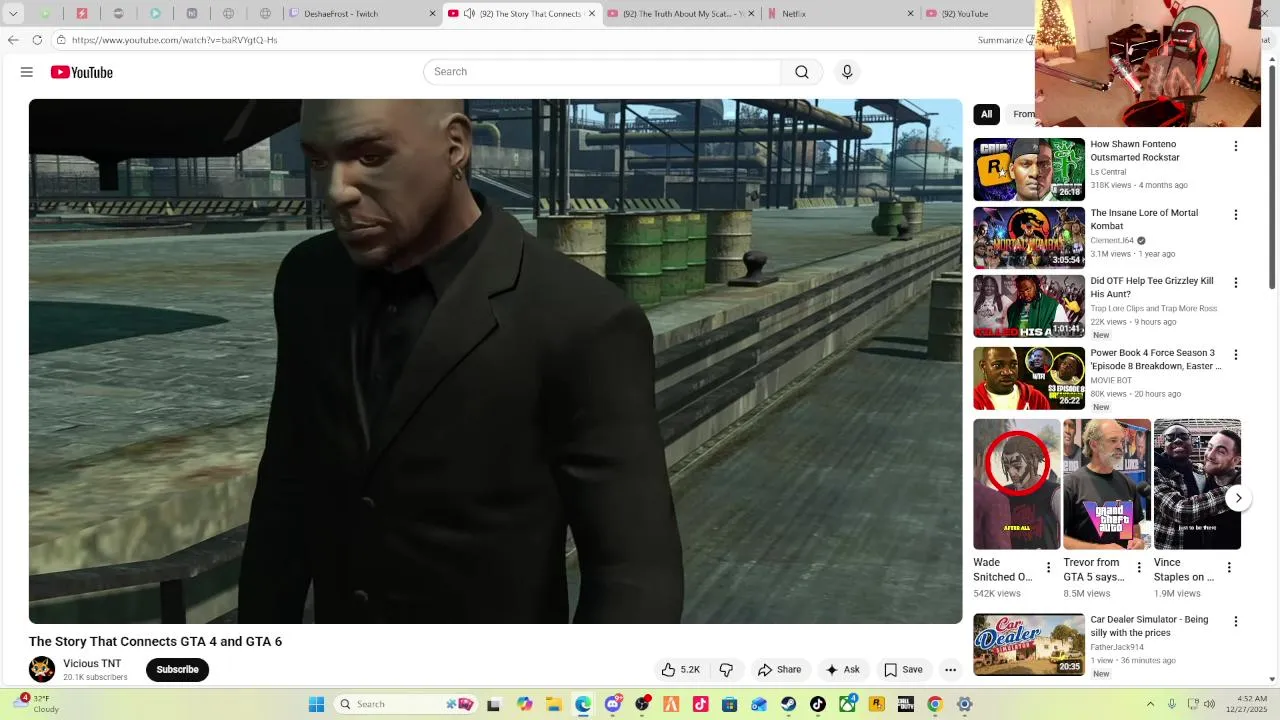
Task: Mute audio via tab speaker icon
Action: [469, 14]
